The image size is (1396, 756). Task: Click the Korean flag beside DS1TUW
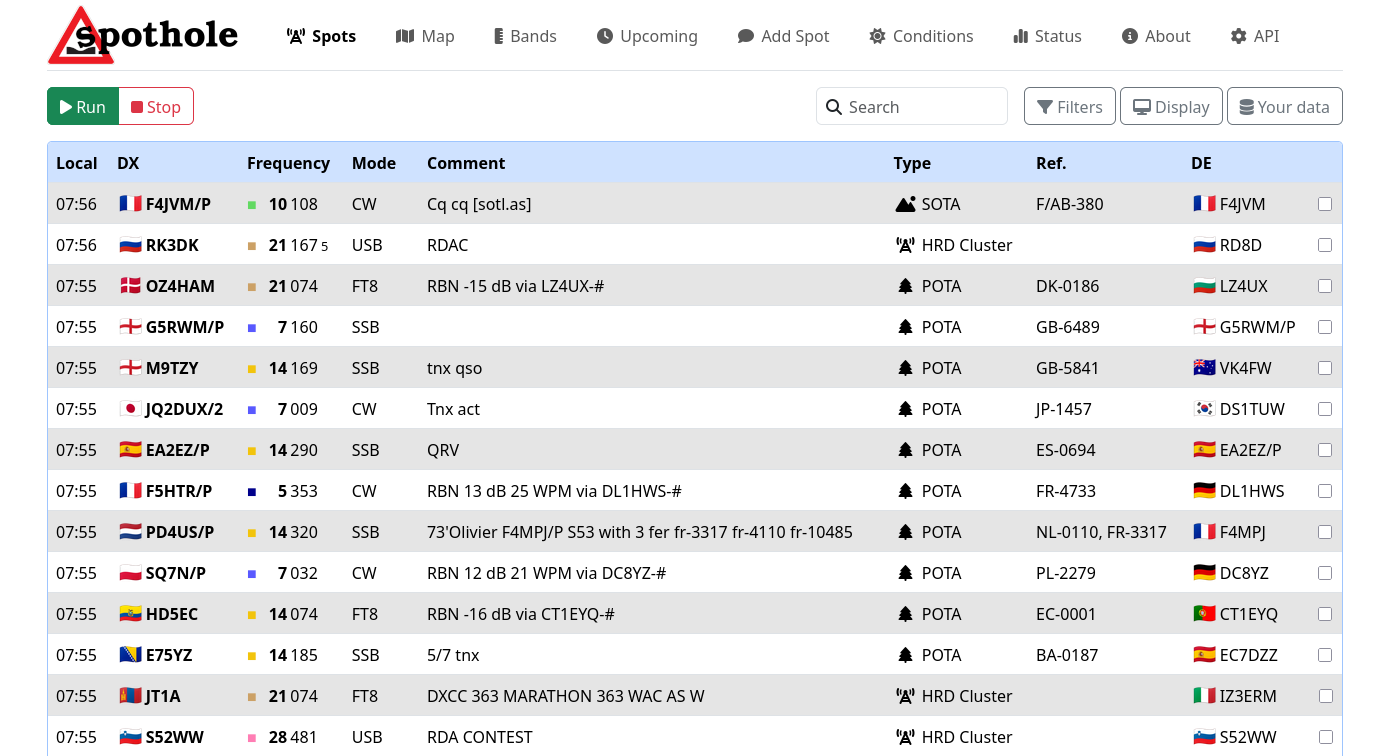click(x=1204, y=409)
